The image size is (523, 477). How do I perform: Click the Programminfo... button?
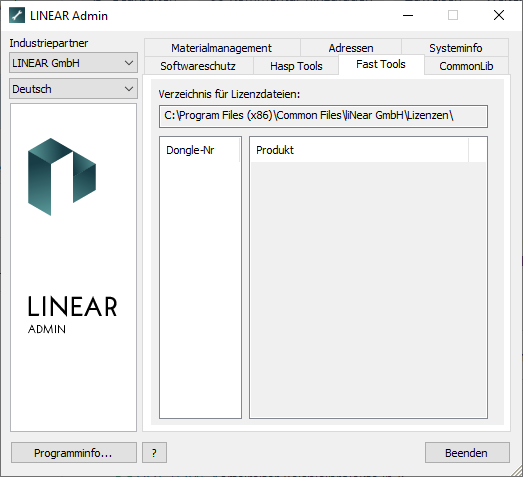[74, 453]
